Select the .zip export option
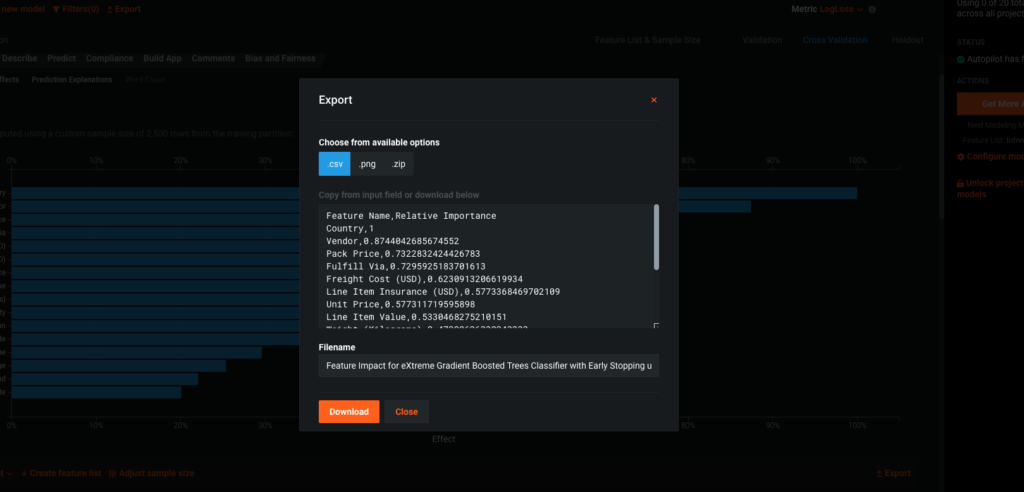This screenshot has height=492, width=1024. point(398,164)
